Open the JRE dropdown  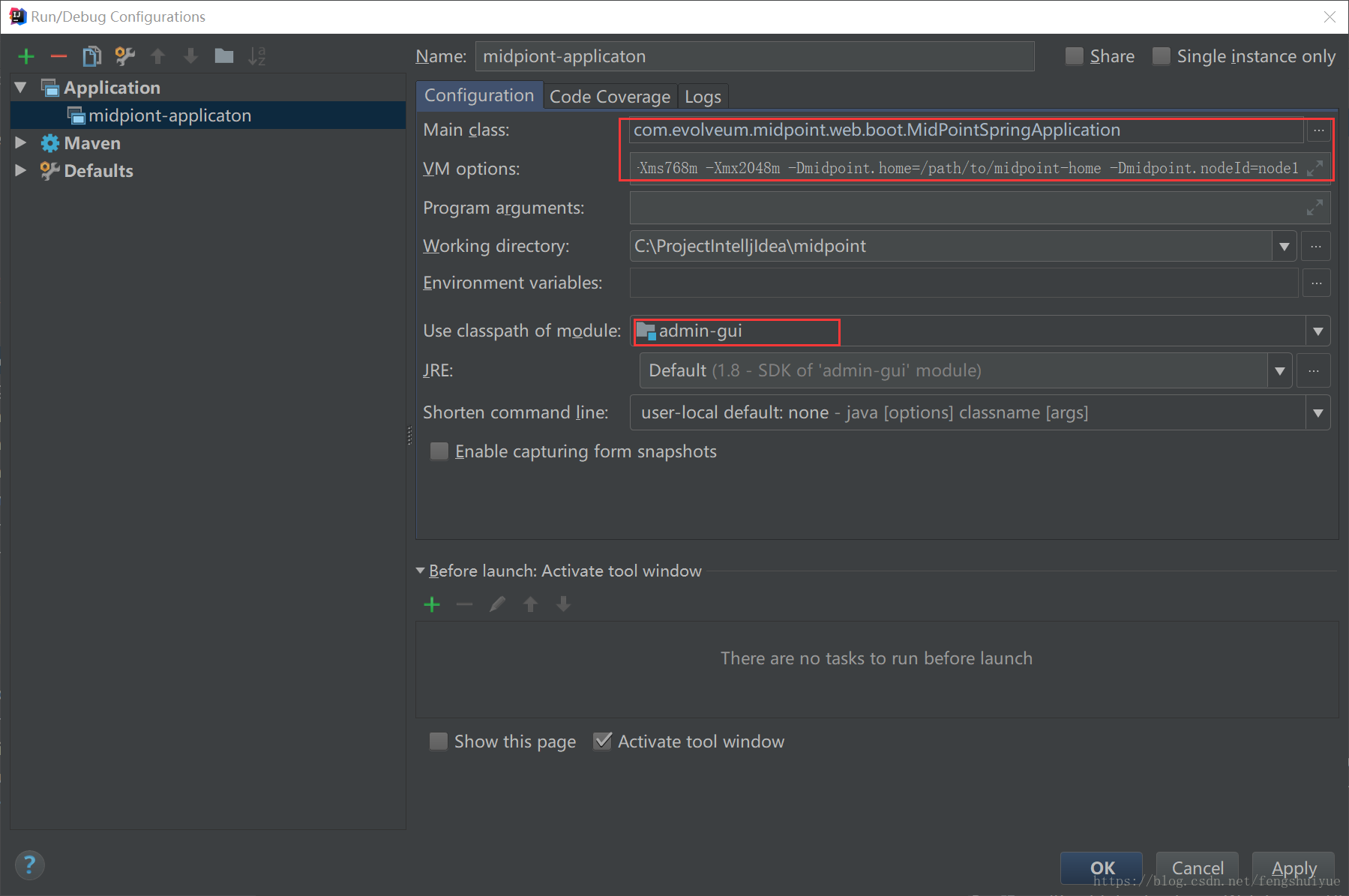[1280, 370]
